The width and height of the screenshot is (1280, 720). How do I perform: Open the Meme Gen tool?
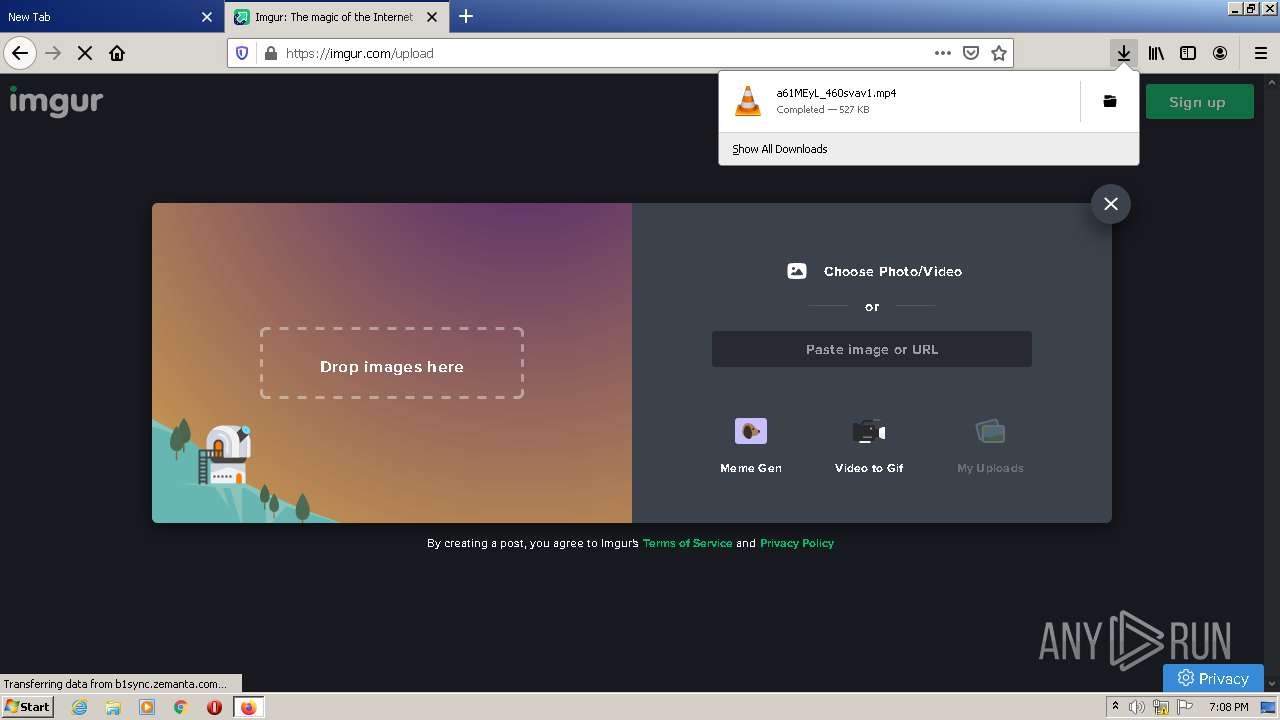(x=751, y=446)
